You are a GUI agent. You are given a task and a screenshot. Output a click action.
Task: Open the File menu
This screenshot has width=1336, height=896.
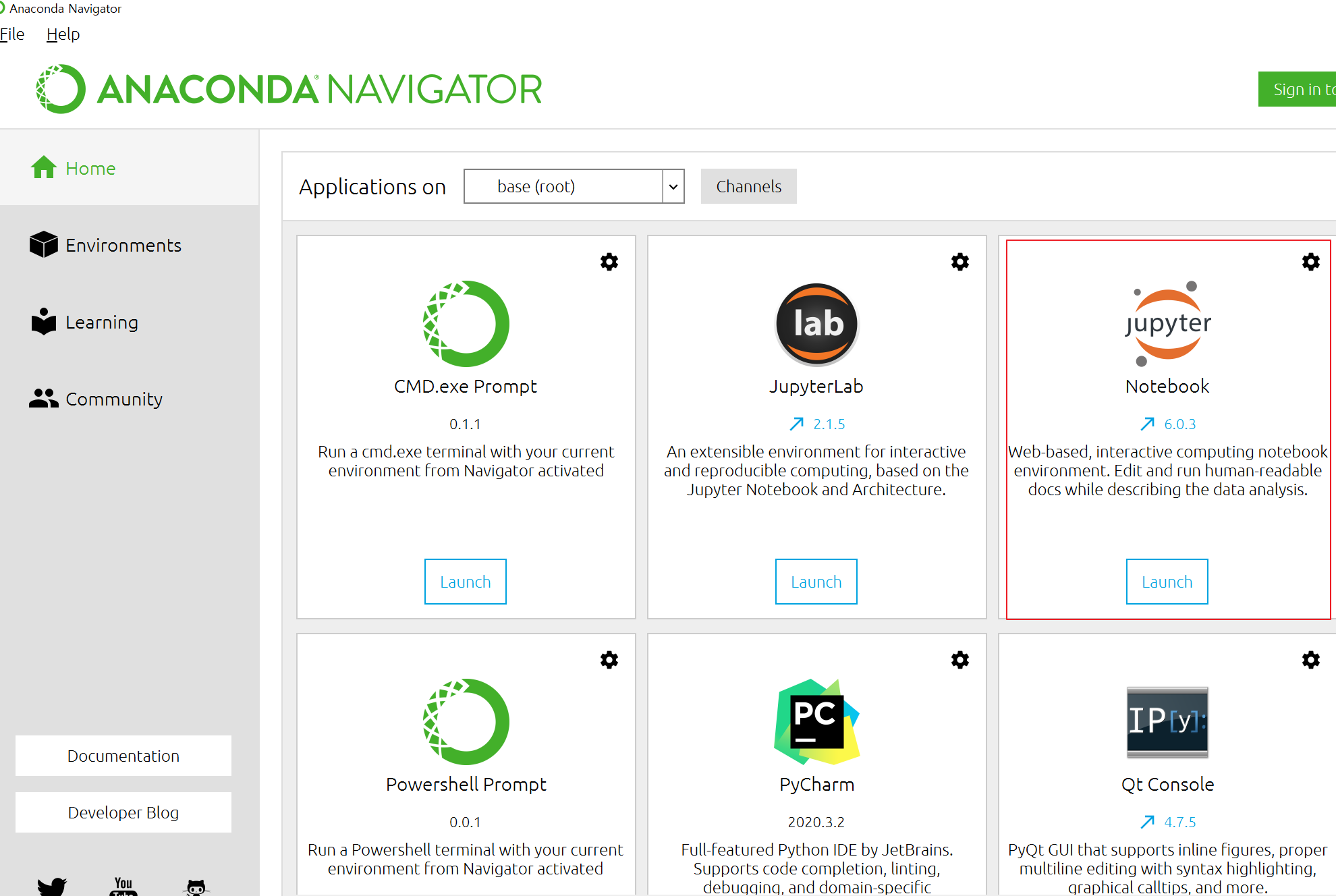click(x=12, y=34)
